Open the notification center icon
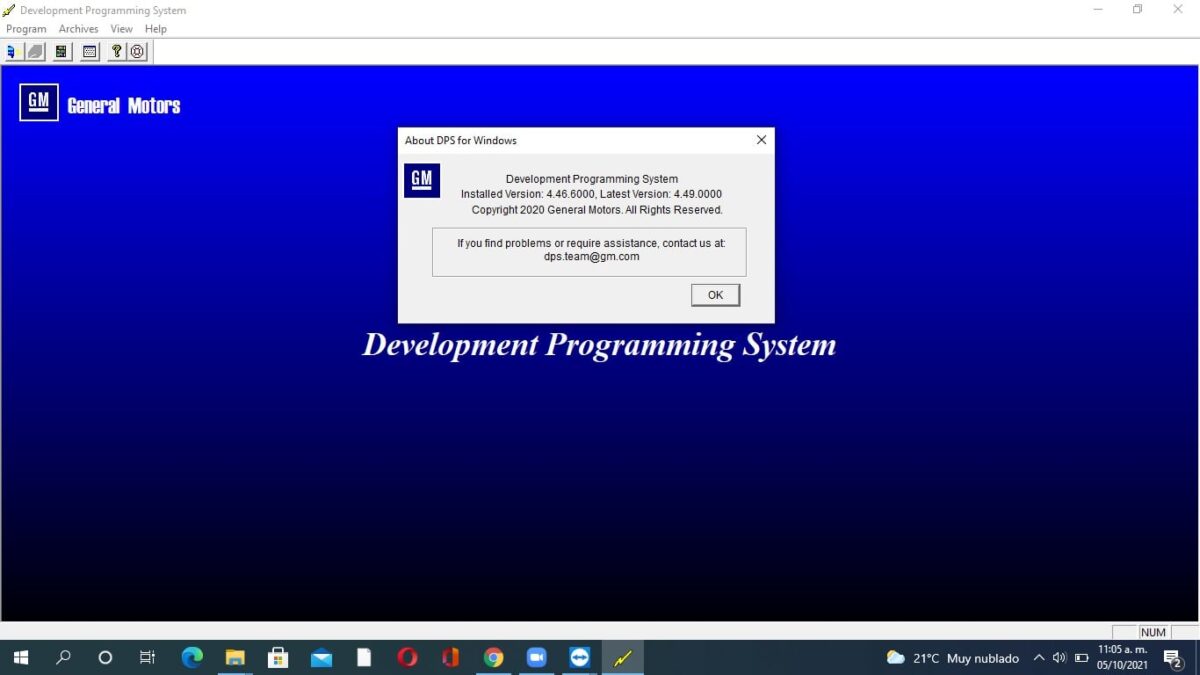Image resolution: width=1200 pixels, height=675 pixels. (x=1173, y=658)
